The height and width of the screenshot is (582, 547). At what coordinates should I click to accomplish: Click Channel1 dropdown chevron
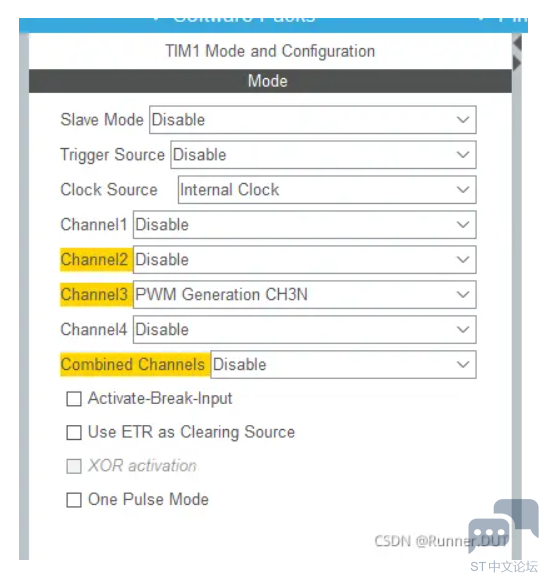[463, 225]
